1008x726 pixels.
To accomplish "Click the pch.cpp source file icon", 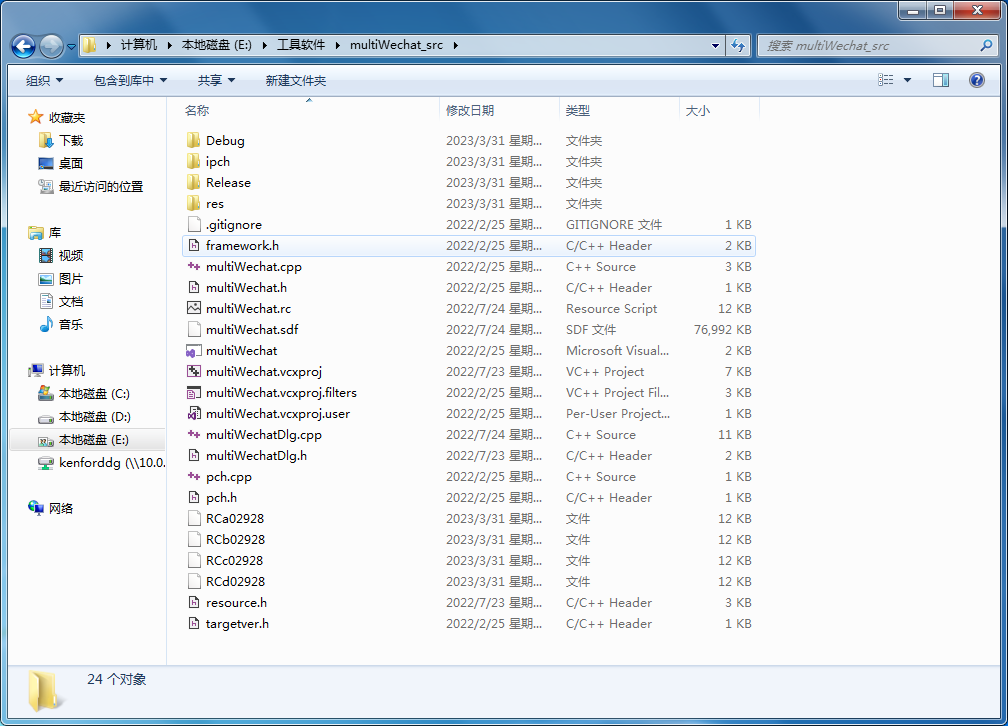I will pos(194,476).
